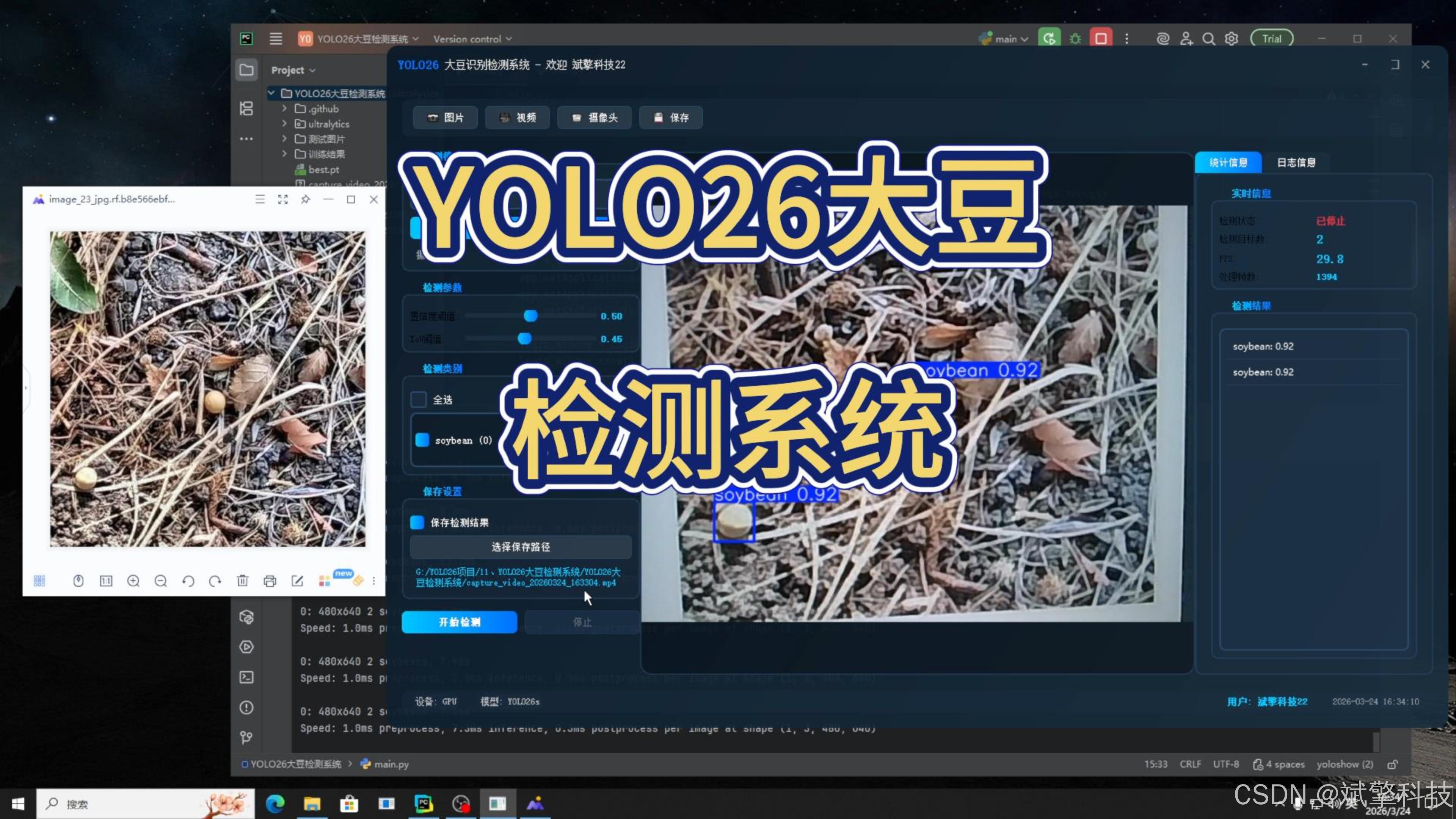
Task: Switch to the 统计信息 tab
Action: pos(1228,163)
